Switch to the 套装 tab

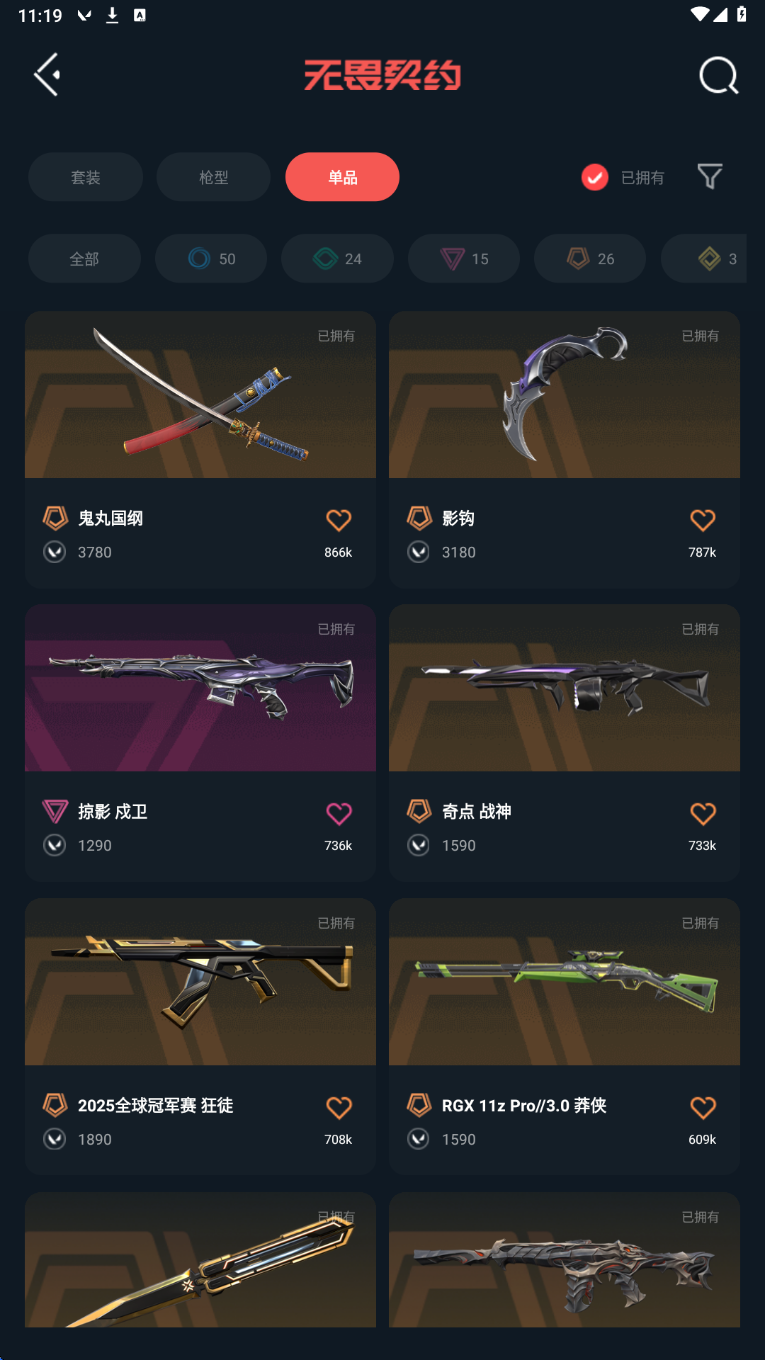(85, 177)
